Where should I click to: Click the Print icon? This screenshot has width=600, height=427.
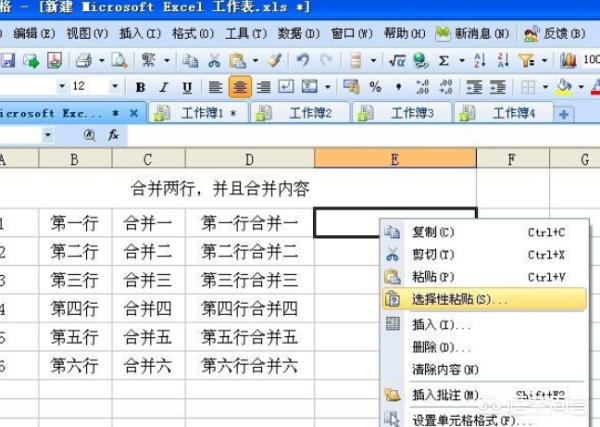point(83,60)
